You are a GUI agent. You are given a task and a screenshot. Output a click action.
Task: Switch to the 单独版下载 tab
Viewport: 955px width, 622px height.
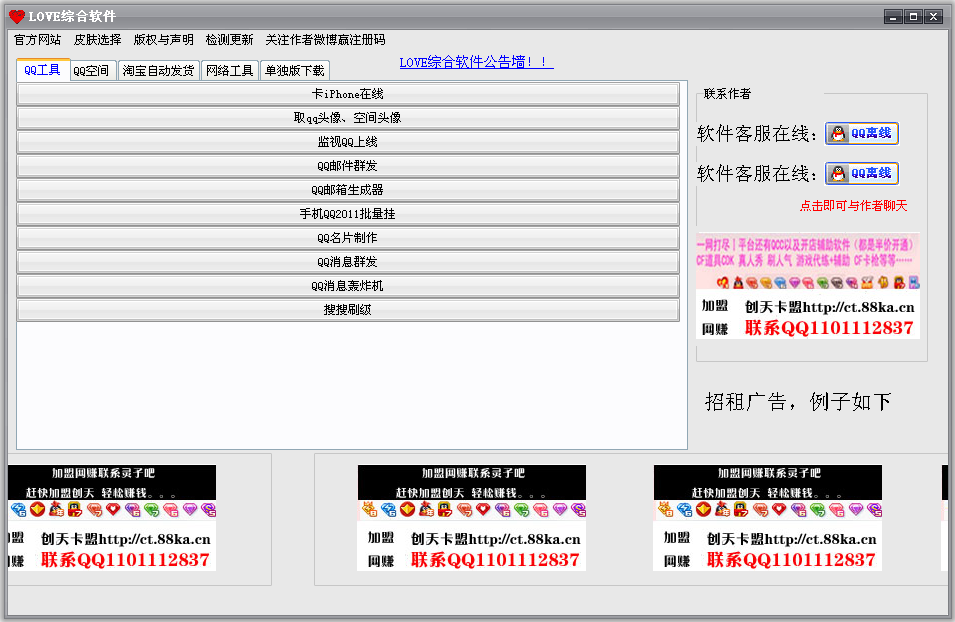point(295,71)
